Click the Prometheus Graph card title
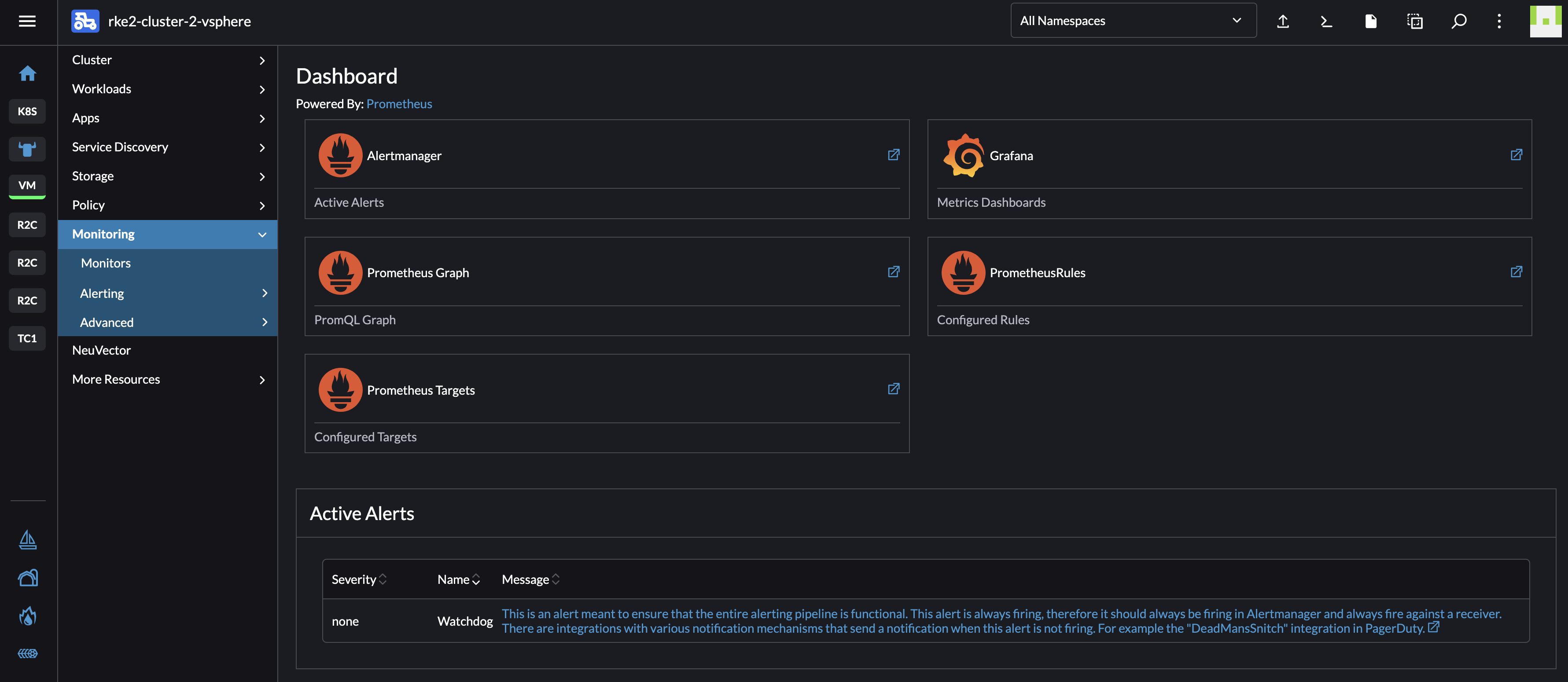Viewport: 1568px width, 682px height. [418, 273]
